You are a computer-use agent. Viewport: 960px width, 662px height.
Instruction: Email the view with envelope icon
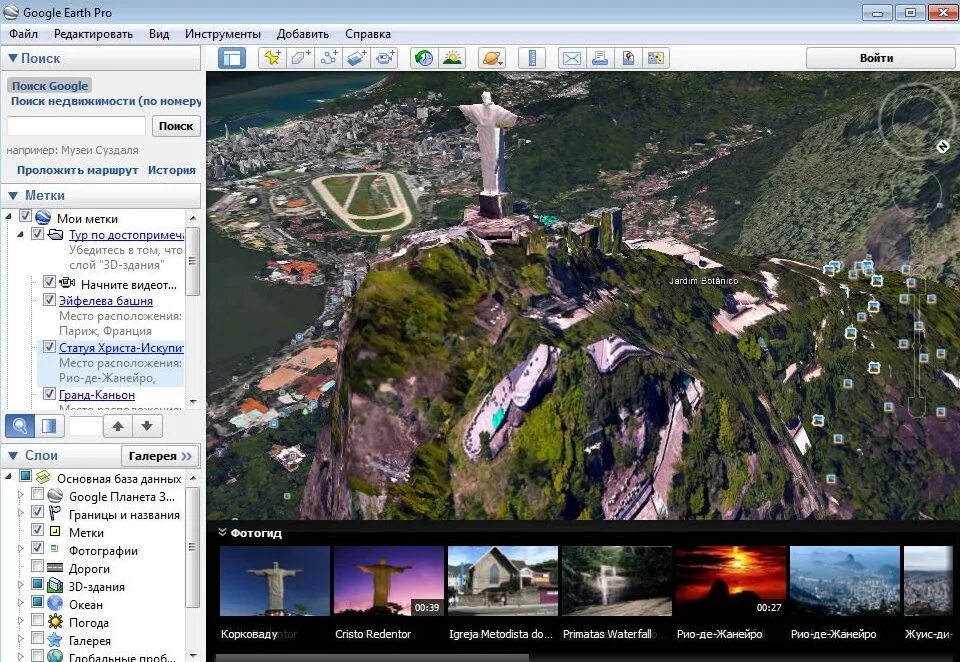pos(571,58)
